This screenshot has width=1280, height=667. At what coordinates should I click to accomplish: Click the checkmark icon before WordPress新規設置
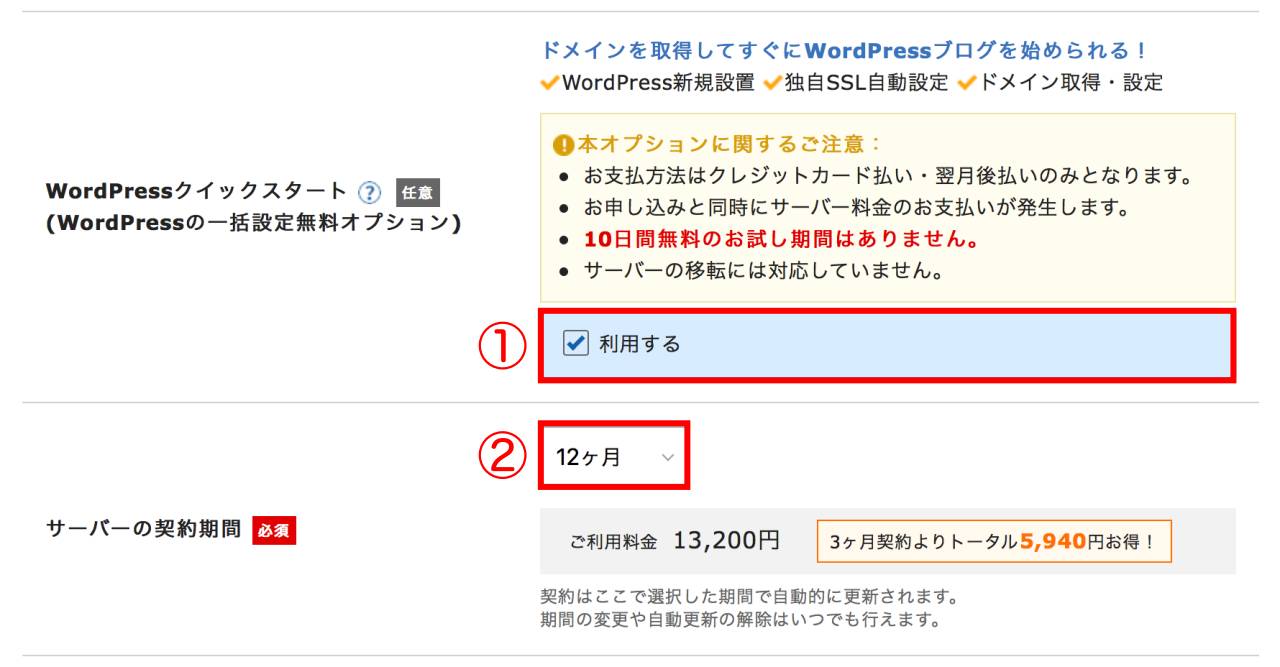(x=550, y=84)
